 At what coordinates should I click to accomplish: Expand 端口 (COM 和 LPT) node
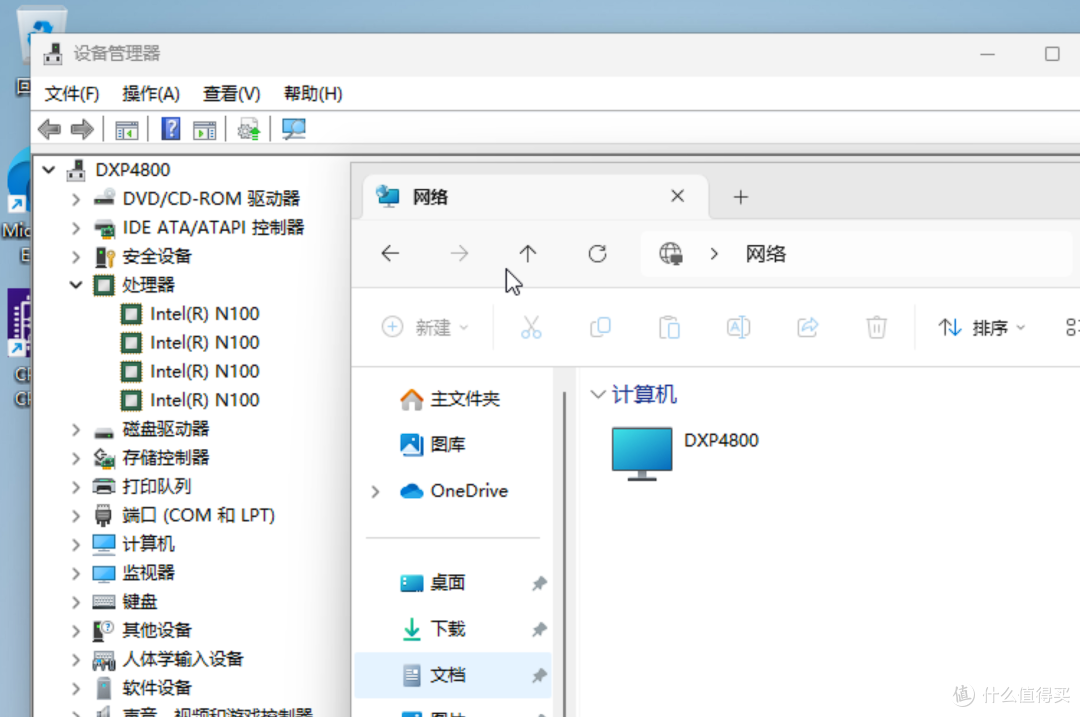click(x=76, y=515)
